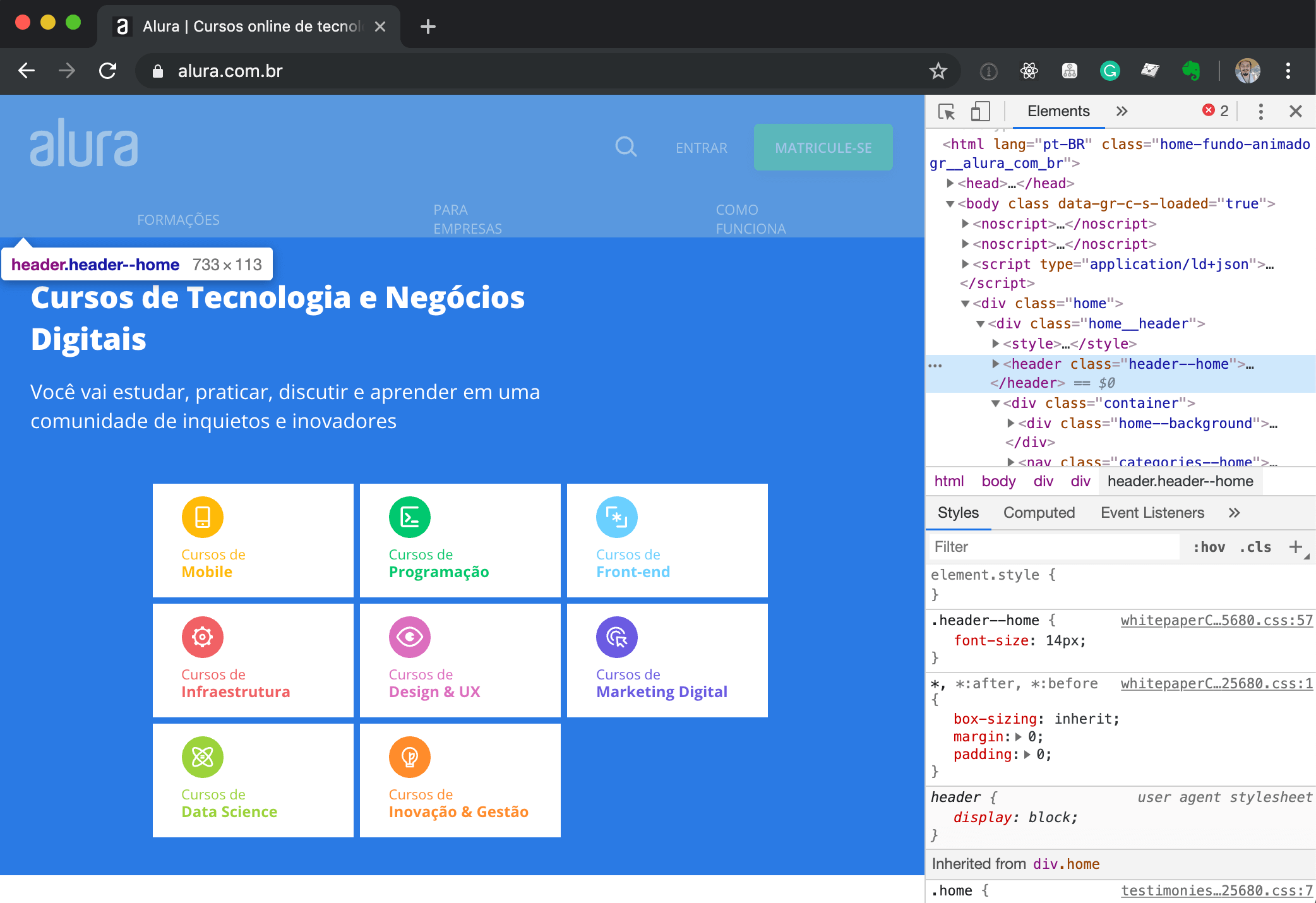This screenshot has height=903, width=1316.
Task: Show more DevTools panels chevron
Action: click(x=1122, y=112)
